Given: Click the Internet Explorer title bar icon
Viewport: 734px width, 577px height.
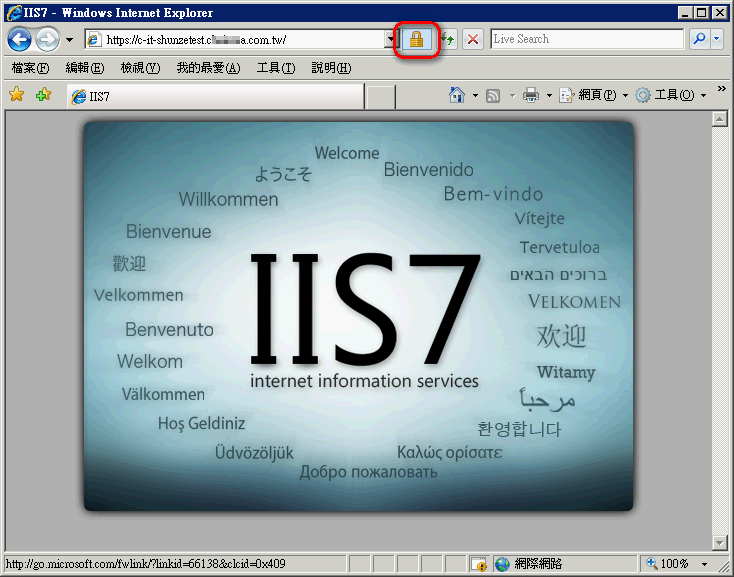Looking at the screenshot, I should [x=14, y=12].
